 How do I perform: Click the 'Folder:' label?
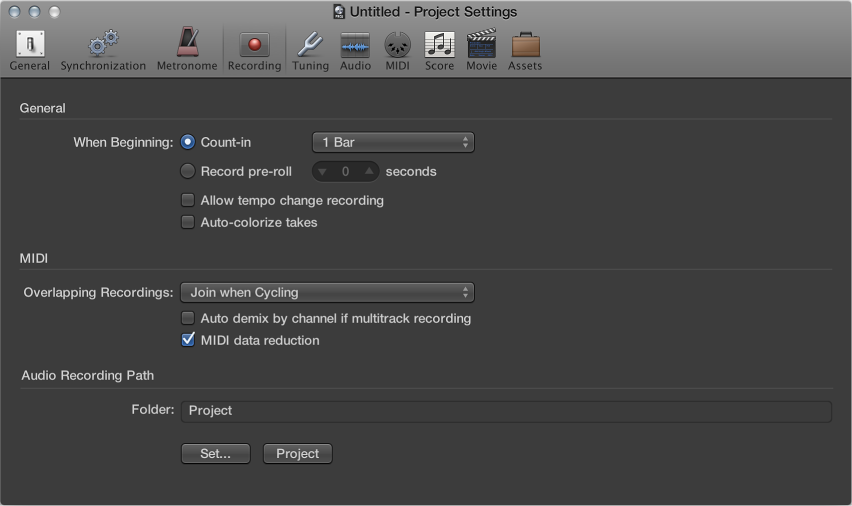point(153,409)
